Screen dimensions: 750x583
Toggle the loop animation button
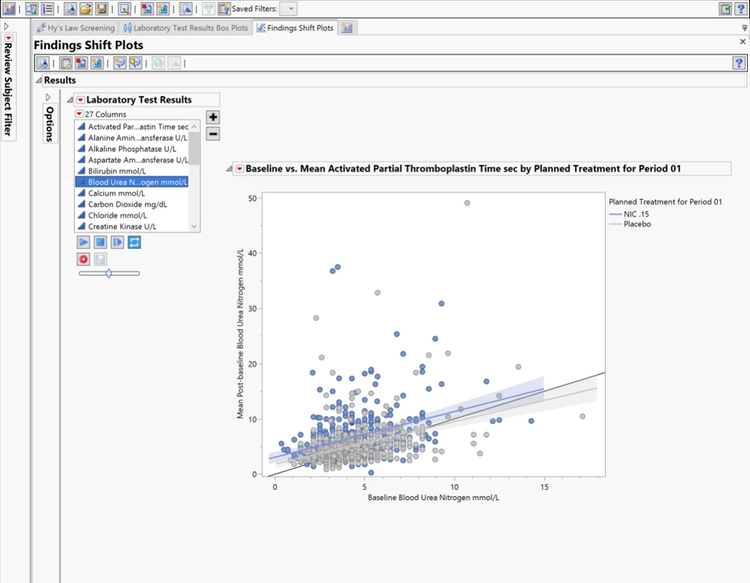(x=134, y=242)
